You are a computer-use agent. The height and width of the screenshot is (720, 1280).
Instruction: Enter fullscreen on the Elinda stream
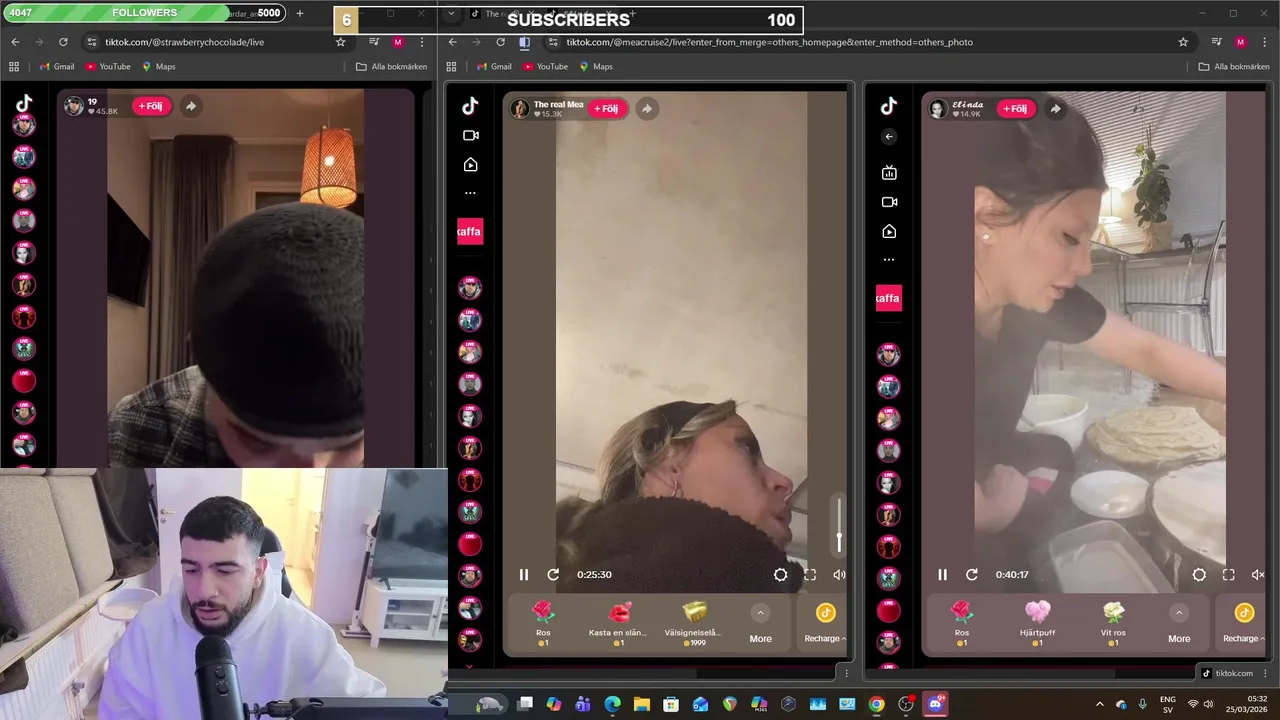pyautogui.click(x=1229, y=575)
